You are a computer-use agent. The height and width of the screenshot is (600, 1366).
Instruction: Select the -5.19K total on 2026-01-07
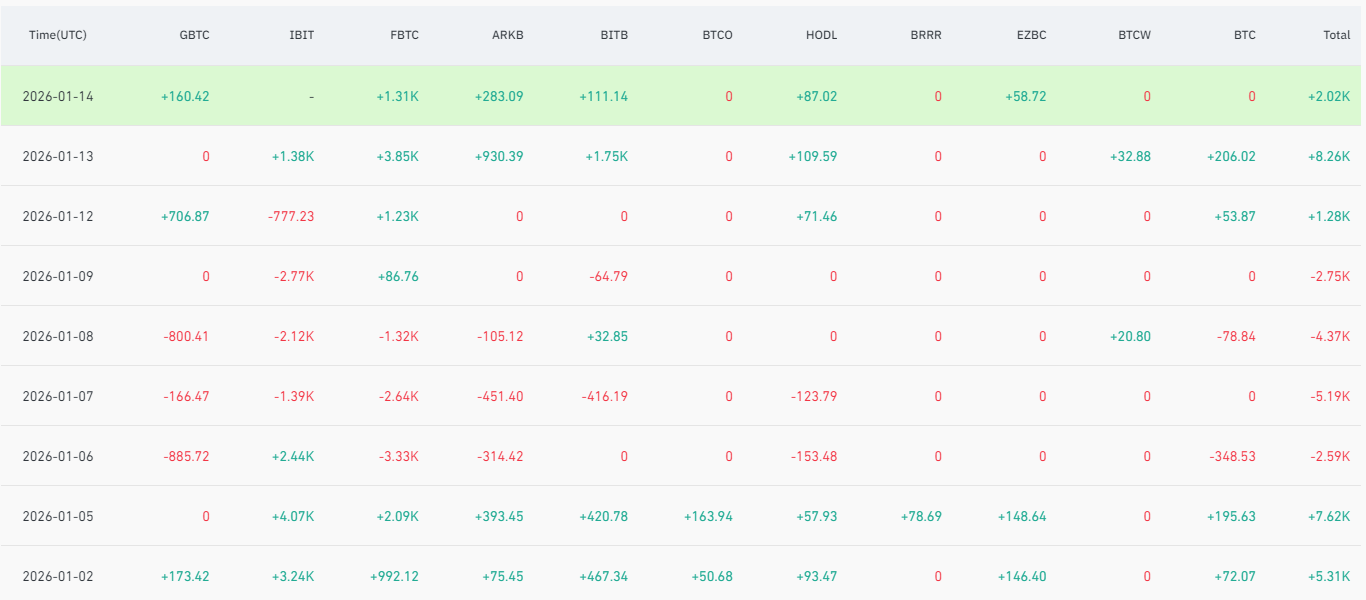click(x=1329, y=397)
